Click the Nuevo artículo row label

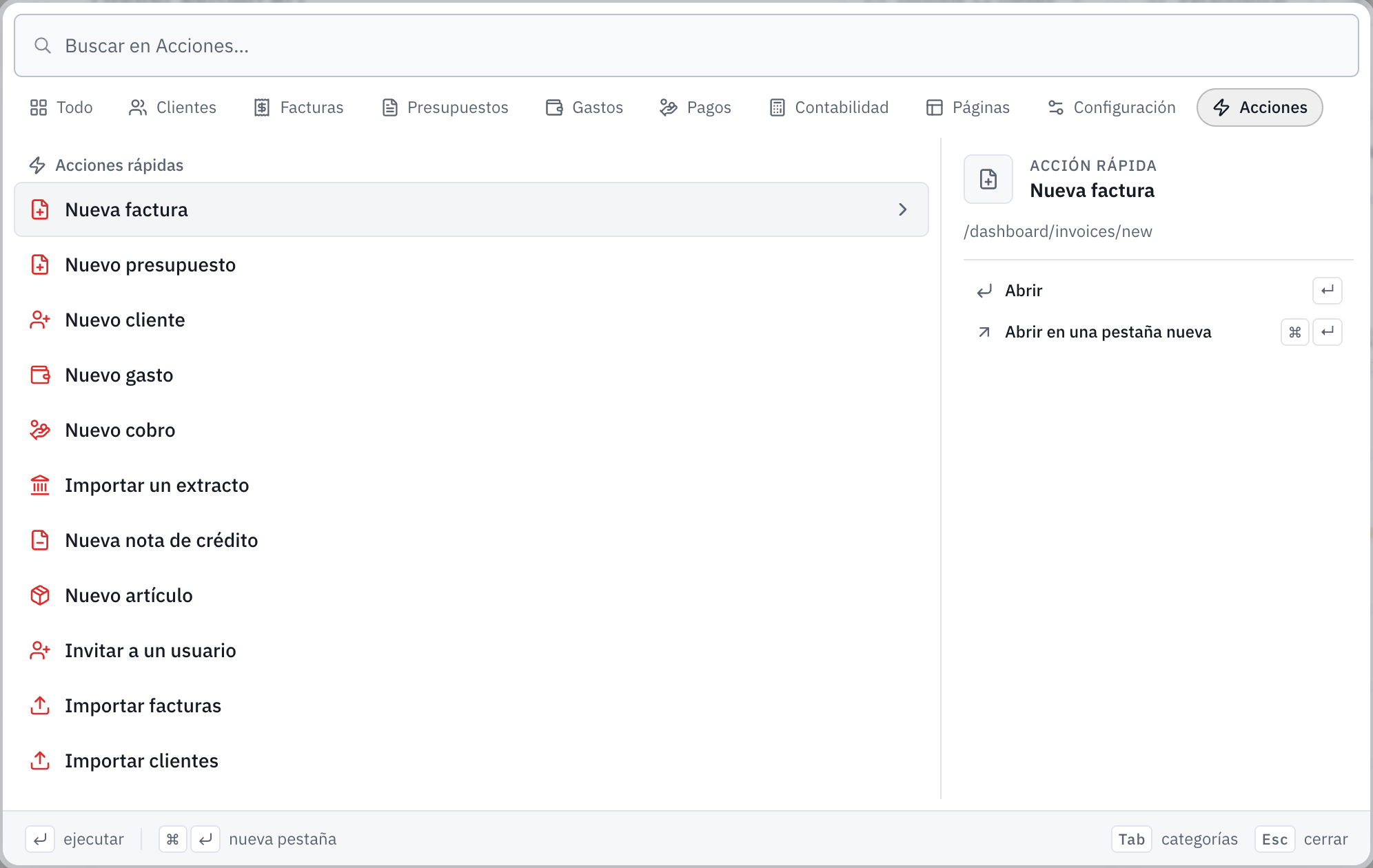129,595
